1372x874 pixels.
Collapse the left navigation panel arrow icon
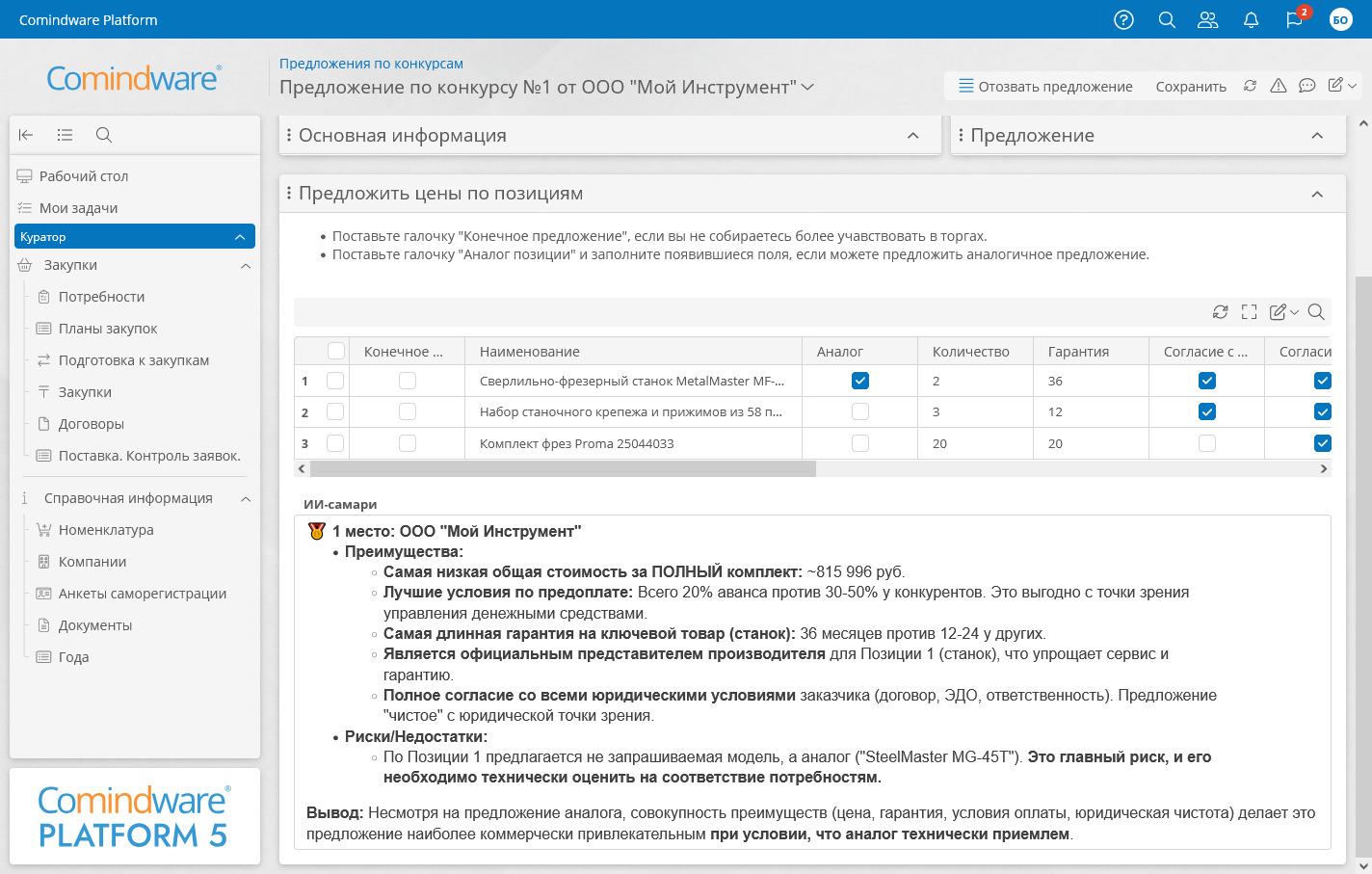click(x=26, y=135)
